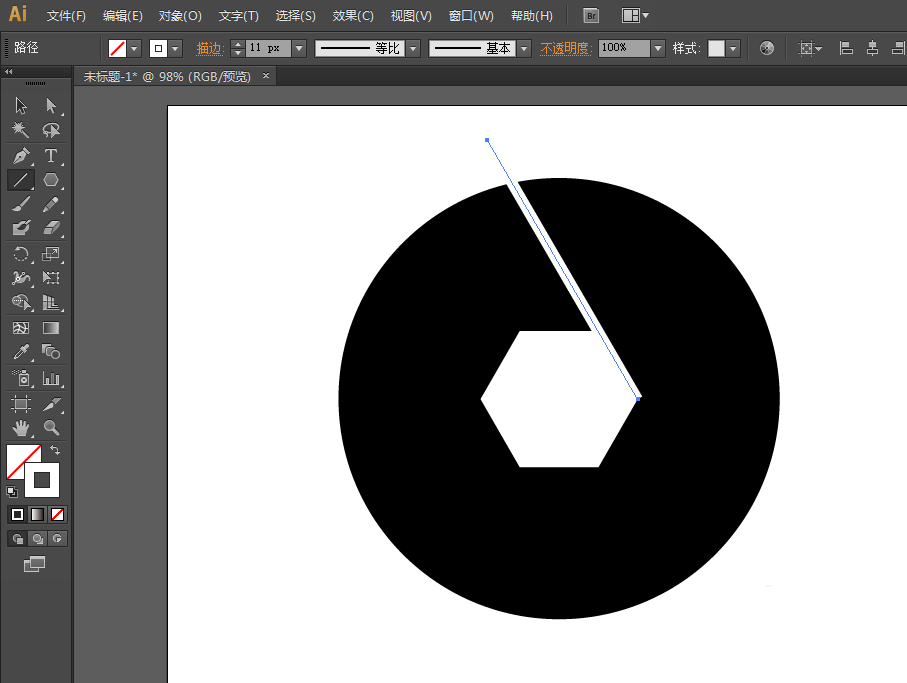Screen dimensions: 907x683
Task: Open the variable width profile dropdown
Action: tap(412, 47)
